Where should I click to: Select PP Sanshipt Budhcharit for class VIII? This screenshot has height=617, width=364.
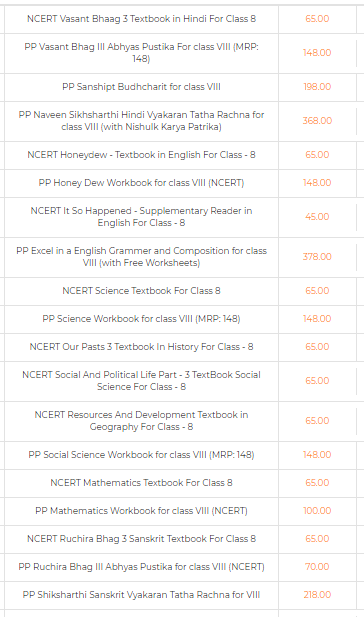pos(141,87)
